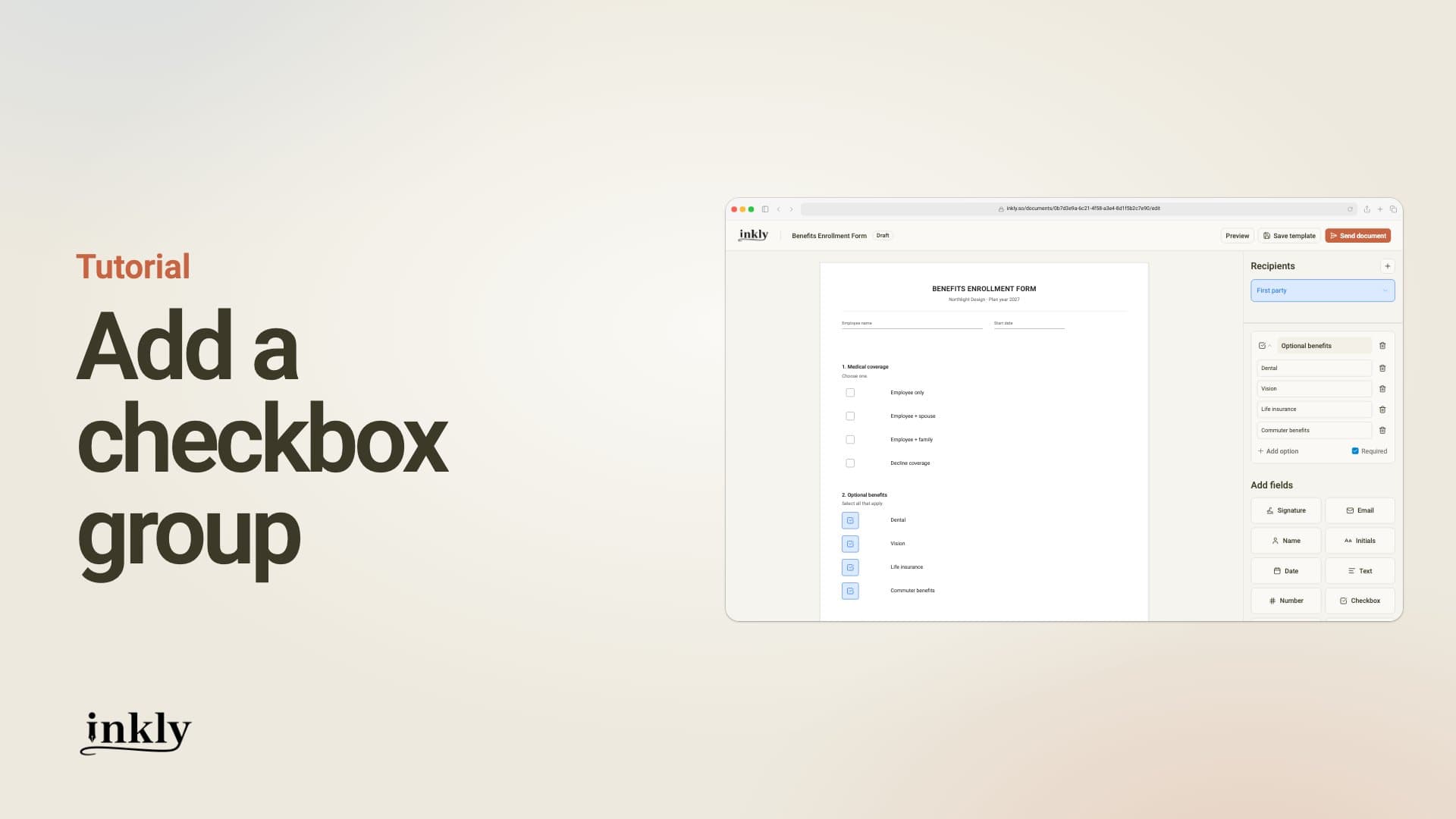Open document Preview
This screenshot has height=819, width=1456.
(x=1237, y=236)
